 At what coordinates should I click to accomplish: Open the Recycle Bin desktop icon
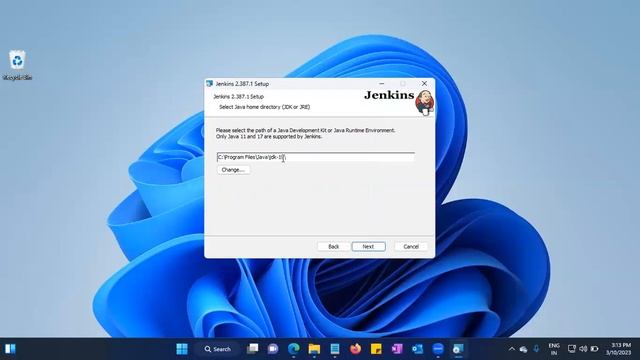[x=17, y=65]
